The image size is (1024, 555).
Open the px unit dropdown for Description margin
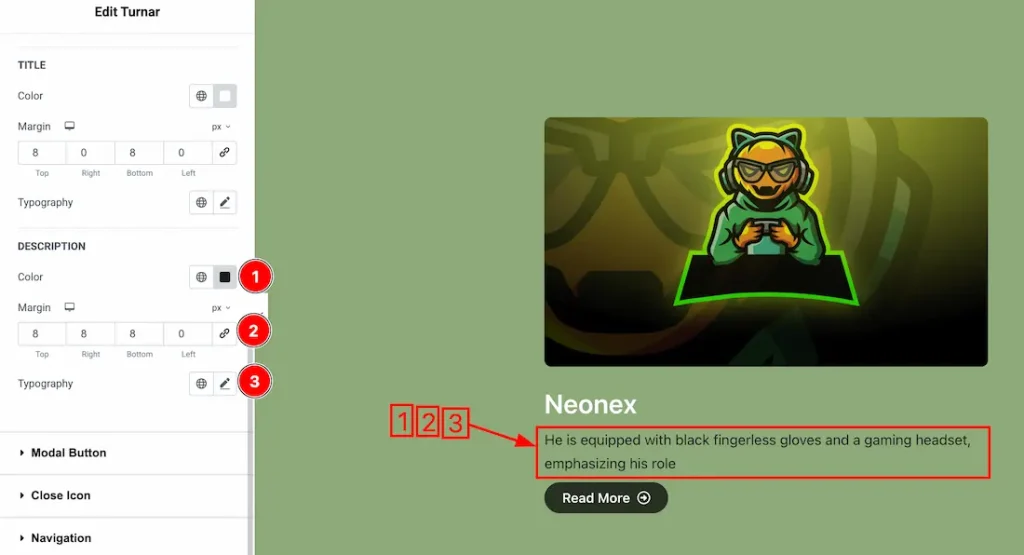click(221, 308)
